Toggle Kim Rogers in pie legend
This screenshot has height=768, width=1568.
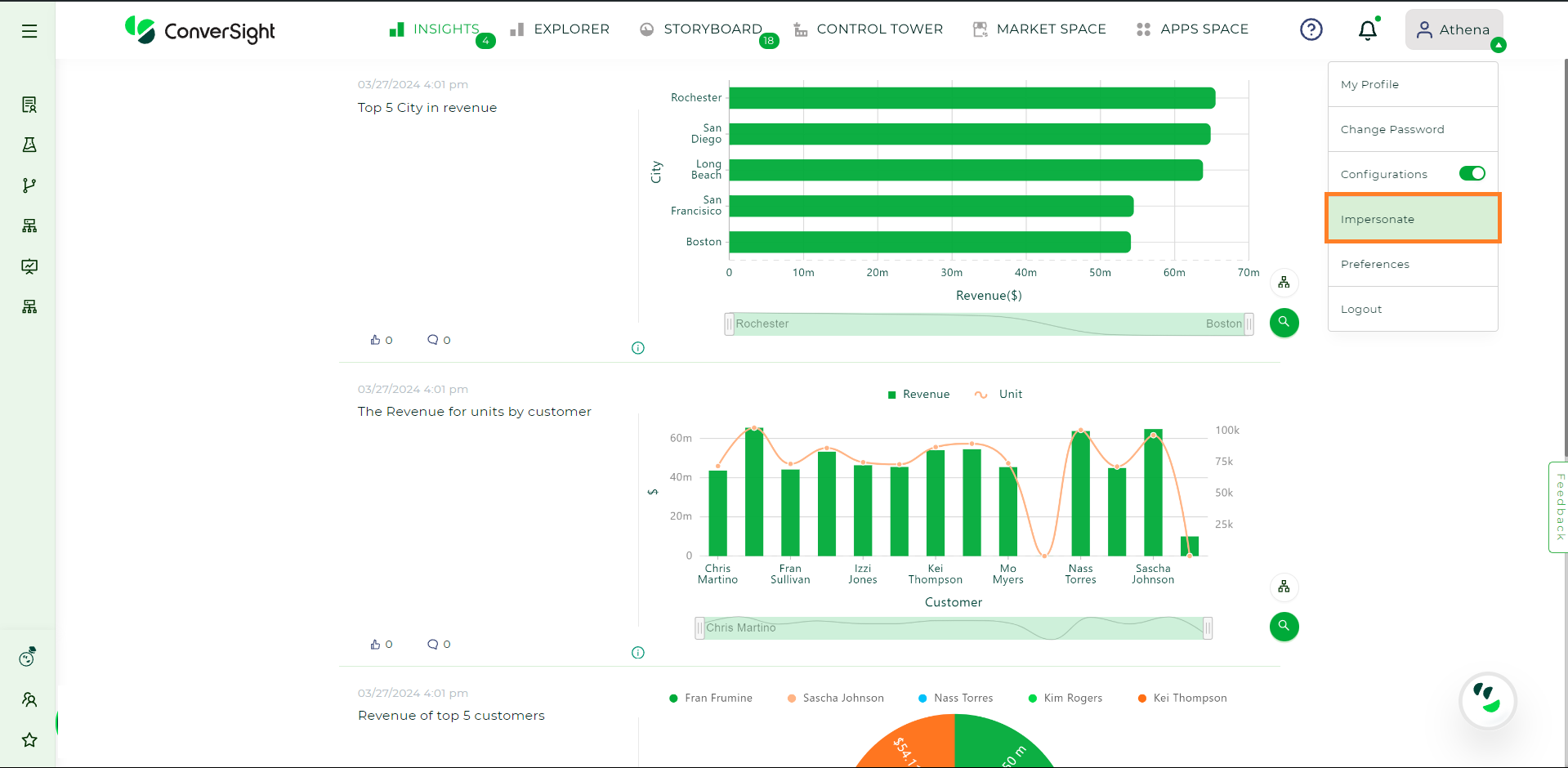click(x=1065, y=698)
